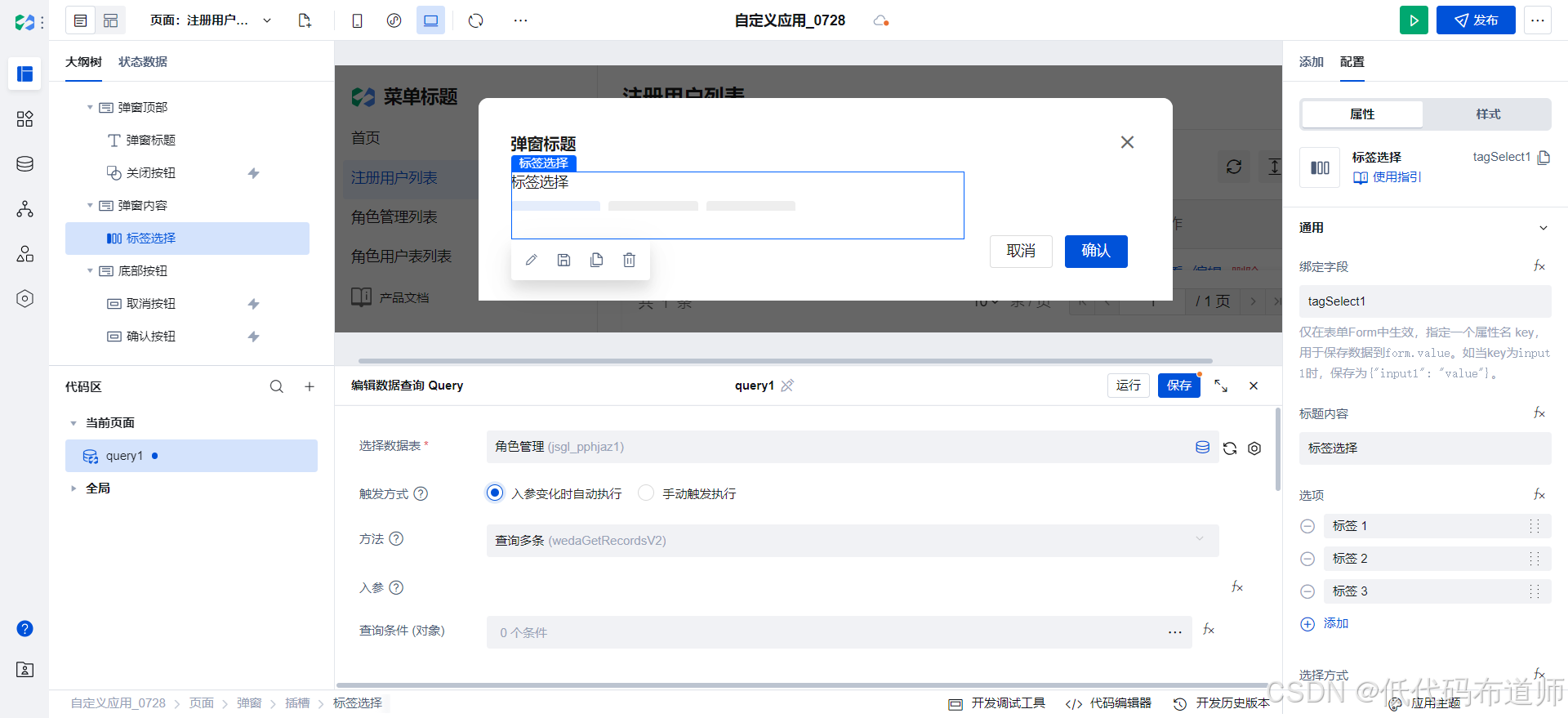Click the new page icon in toolbar
Image resolution: width=1568 pixels, height=718 pixels.
point(305,20)
